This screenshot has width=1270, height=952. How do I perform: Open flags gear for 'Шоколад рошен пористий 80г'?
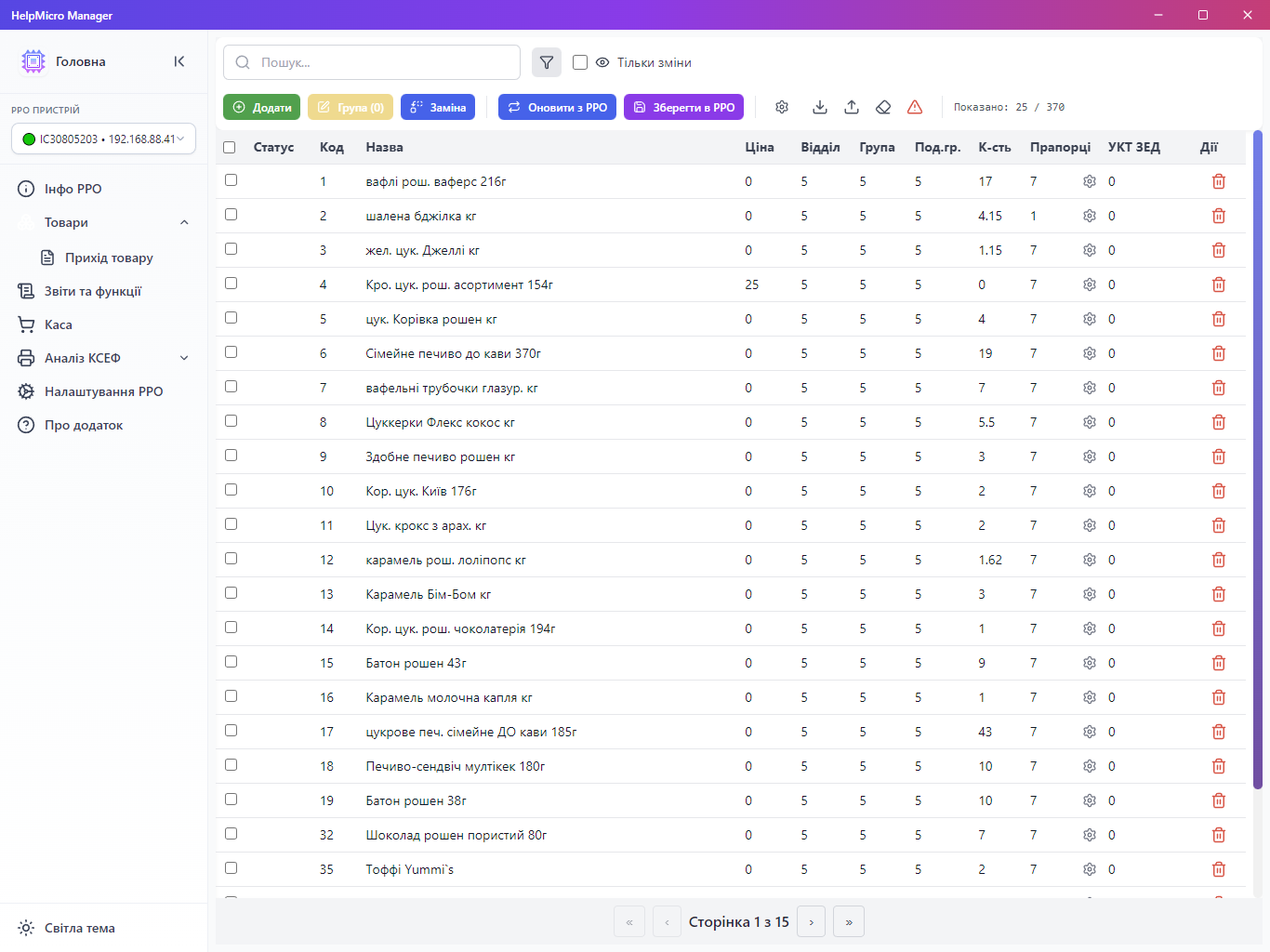(x=1090, y=835)
